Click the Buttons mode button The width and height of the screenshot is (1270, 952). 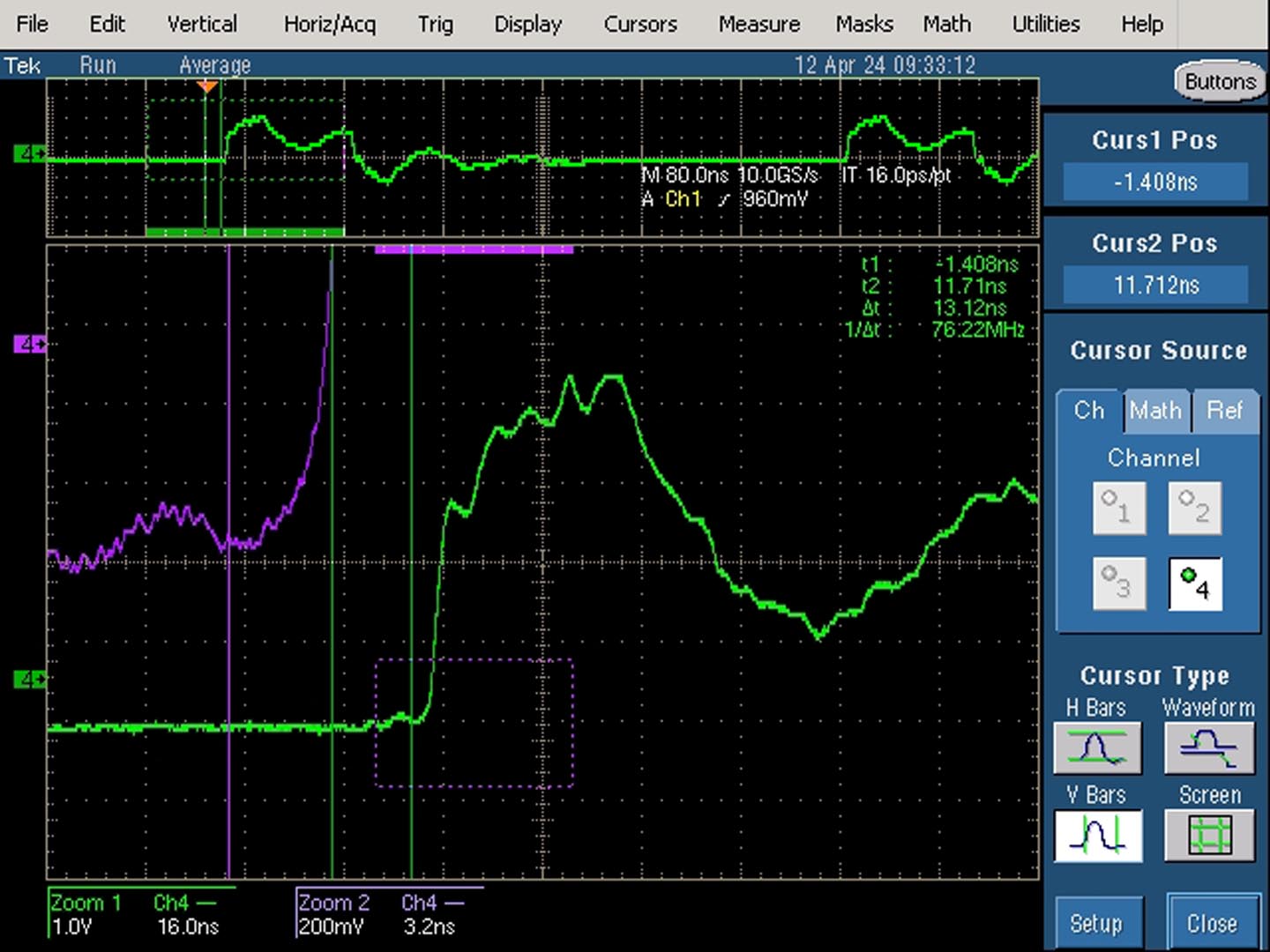1221,82
